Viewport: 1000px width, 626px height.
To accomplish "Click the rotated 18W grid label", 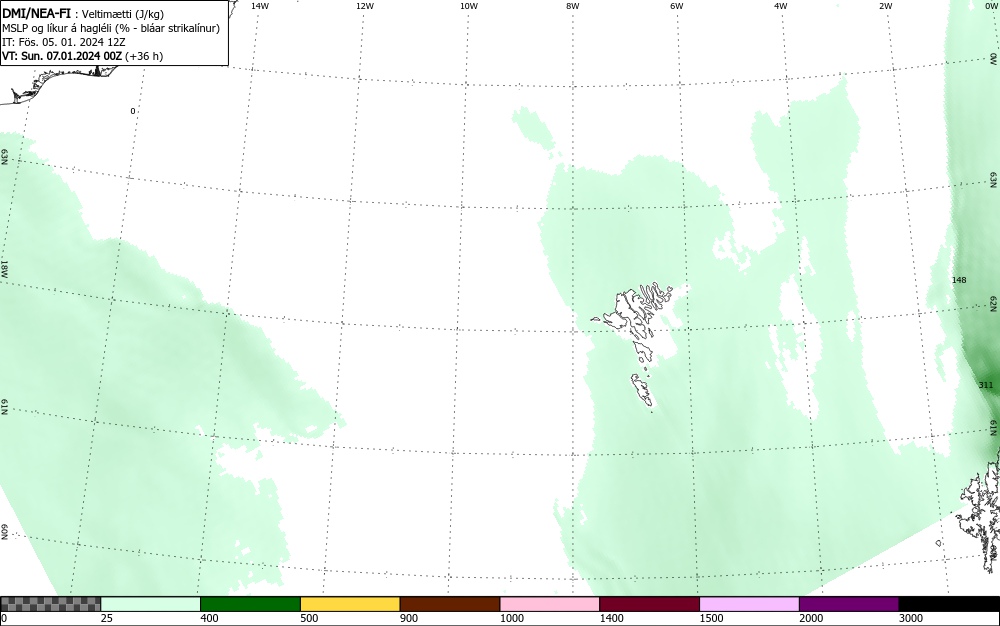I will tap(4, 268).
